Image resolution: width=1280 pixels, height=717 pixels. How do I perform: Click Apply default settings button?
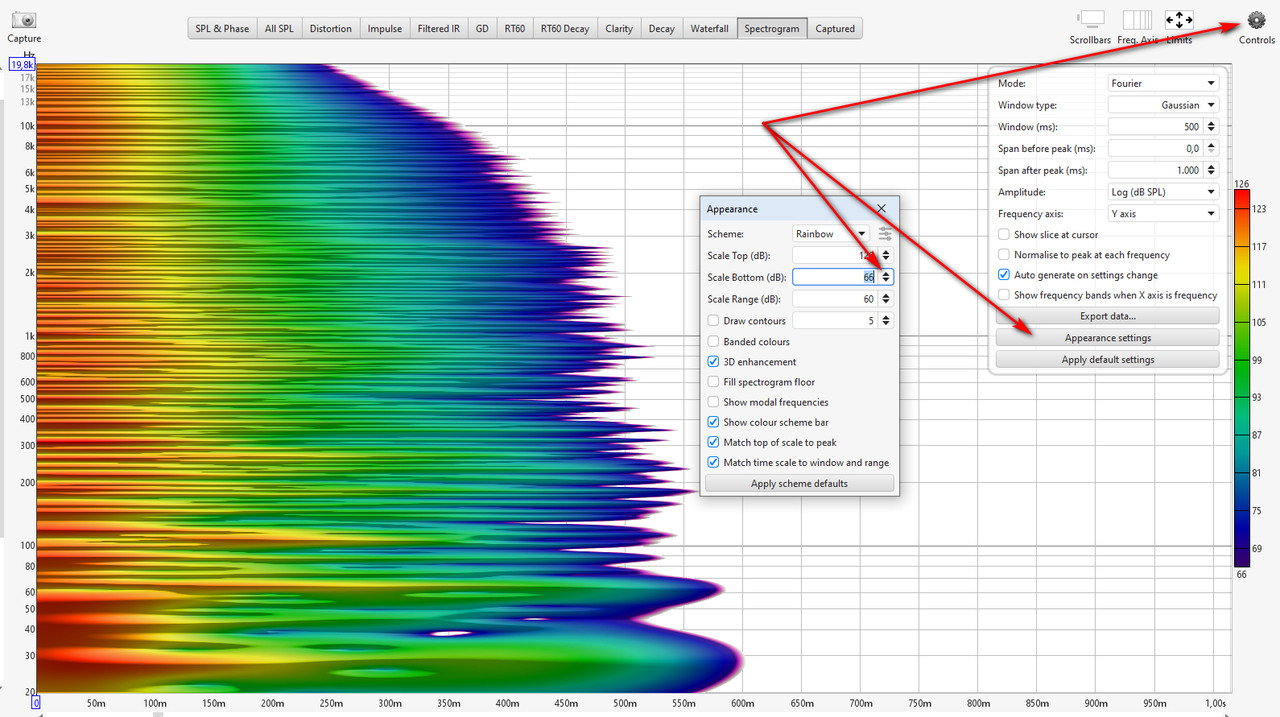click(x=1107, y=360)
